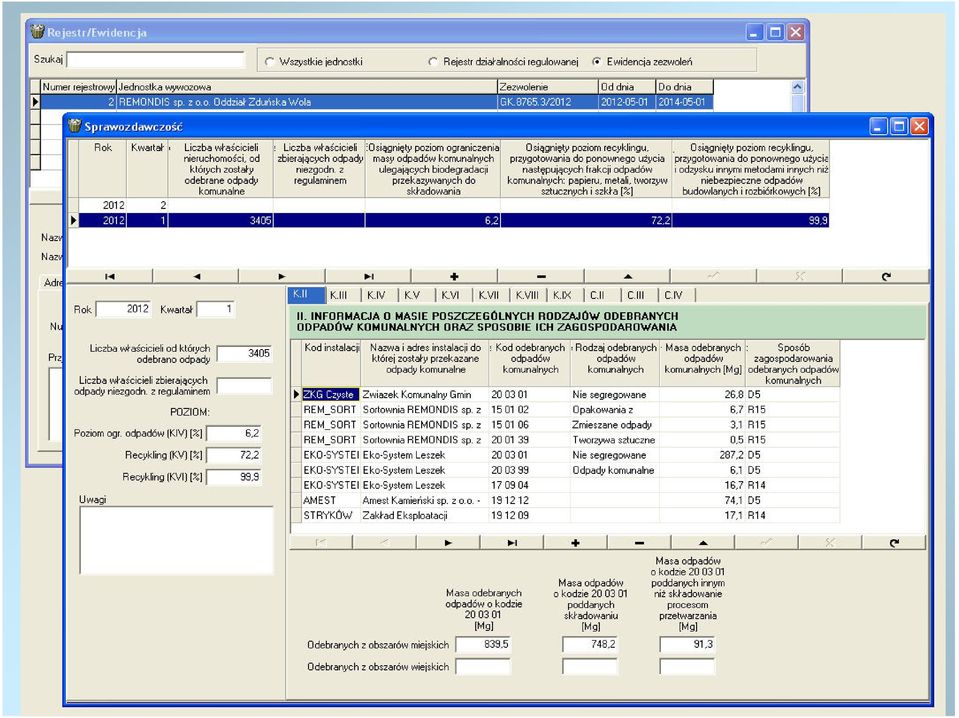Refresh installation list in lower navigator
Image resolution: width=959 pixels, height=718 pixels.
pyautogui.click(x=894, y=542)
